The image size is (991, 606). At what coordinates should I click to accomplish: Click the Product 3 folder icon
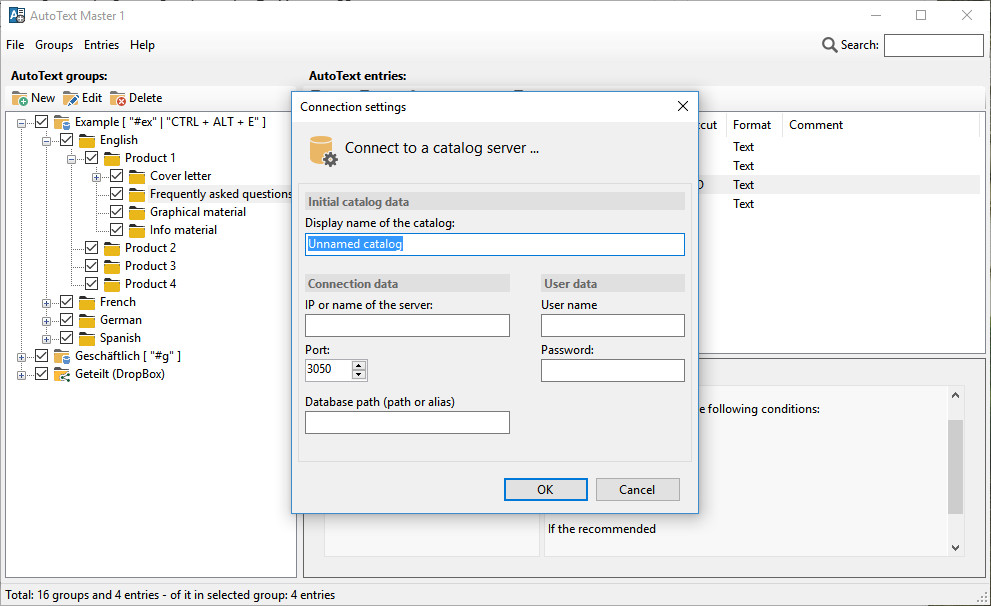coord(112,266)
